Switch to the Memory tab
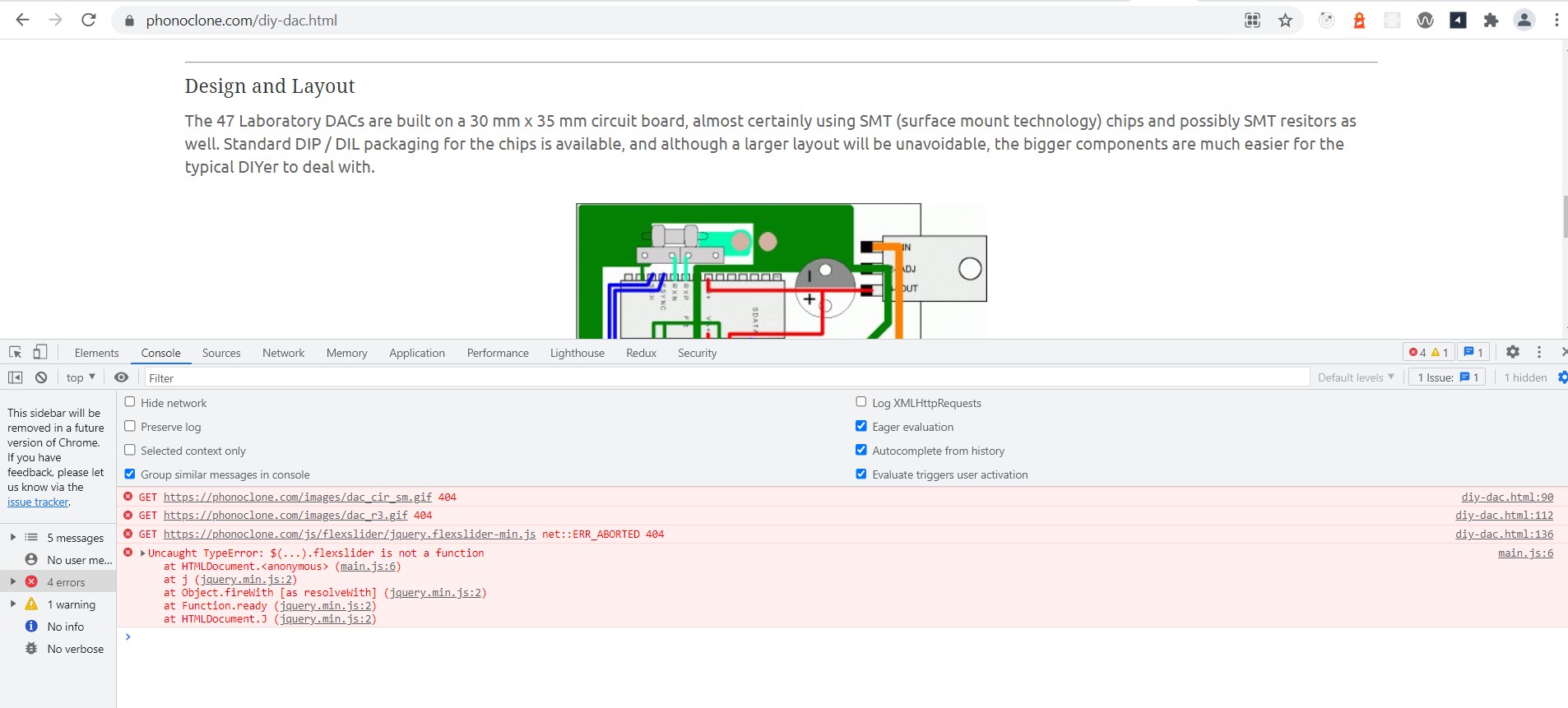Image resolution: width=1568 pixels, height=708 pixels. coord(346,353)
